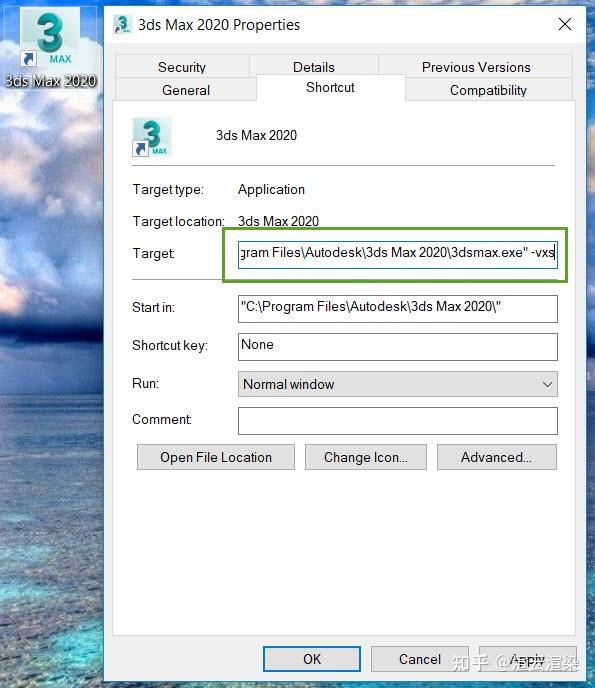The image size is (595, 688).
Task: Click the 'Shortcut key:' label
Action: [170, 345]
